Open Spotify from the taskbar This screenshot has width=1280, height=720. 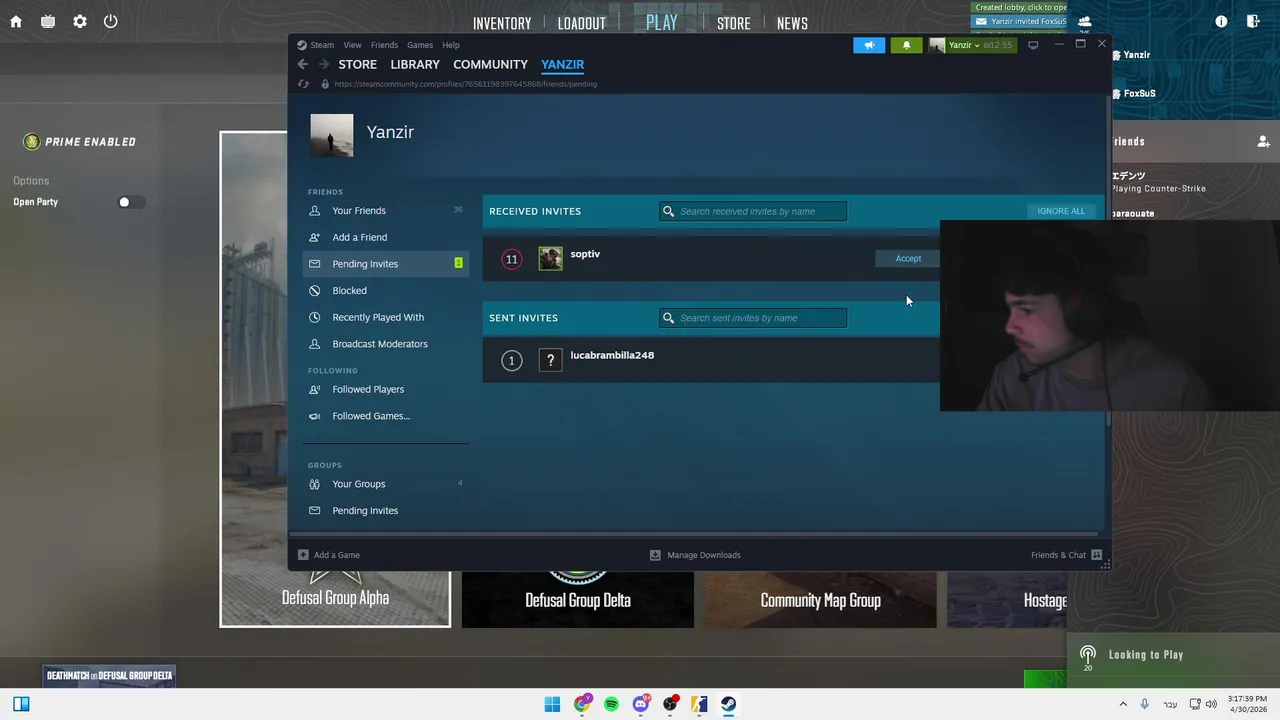[611, 704]
